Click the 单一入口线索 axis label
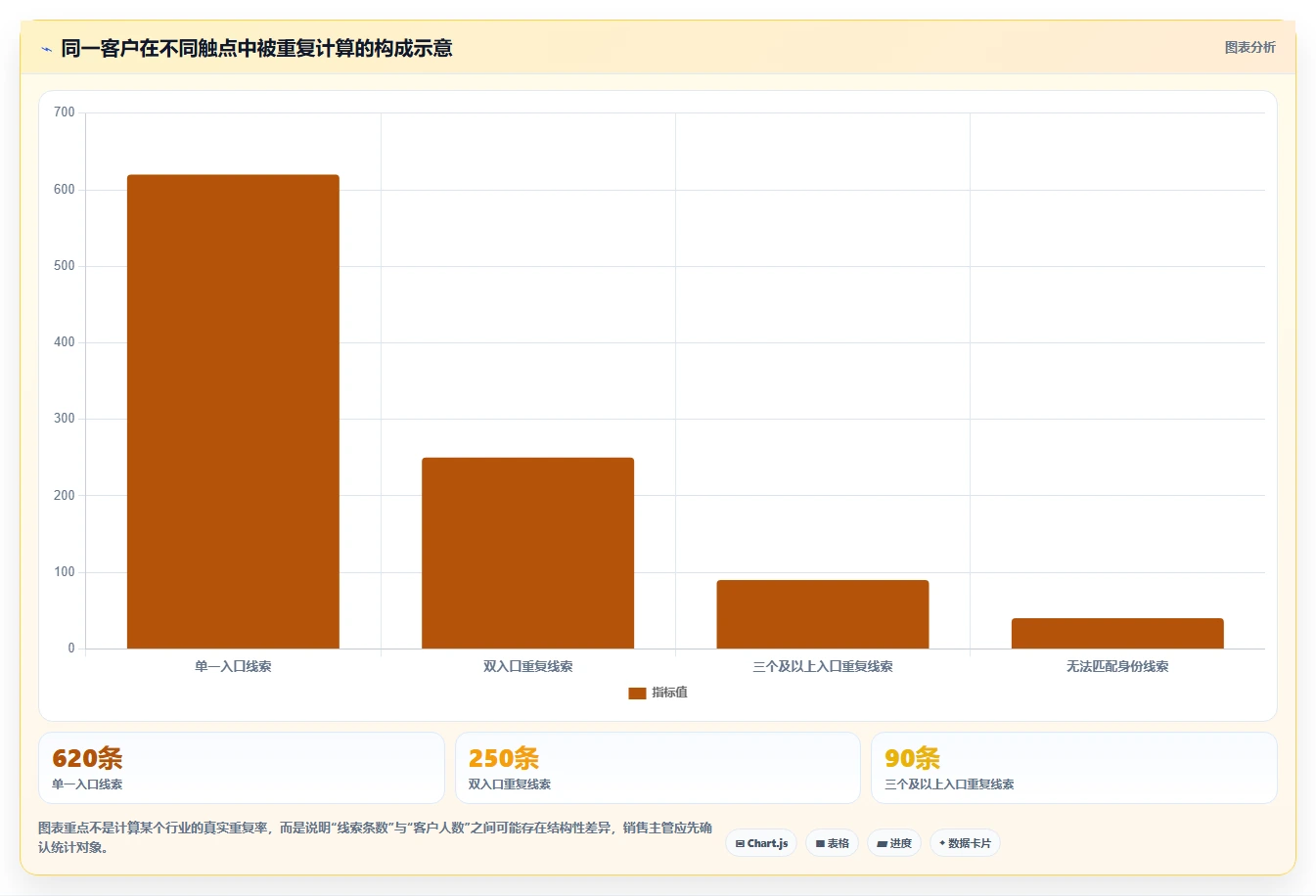The width and height of the screenshot is (1316, 896). pyautogui.click(x=233, y=666)
